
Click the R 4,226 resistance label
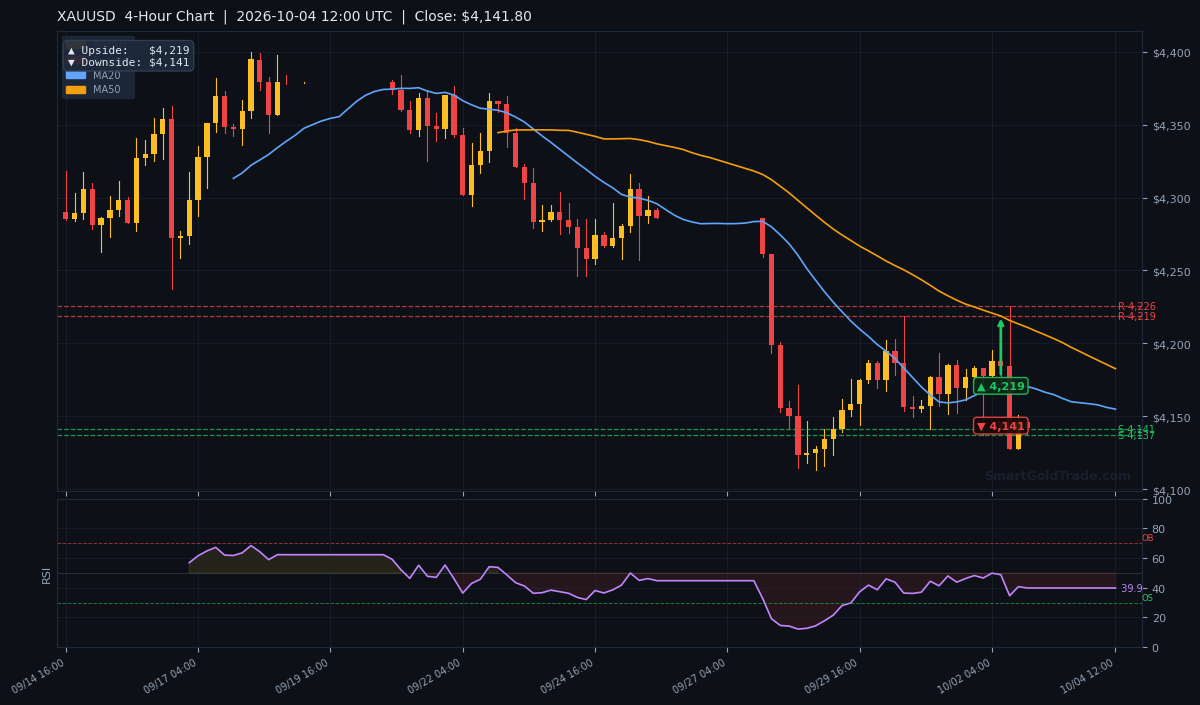1137,307
